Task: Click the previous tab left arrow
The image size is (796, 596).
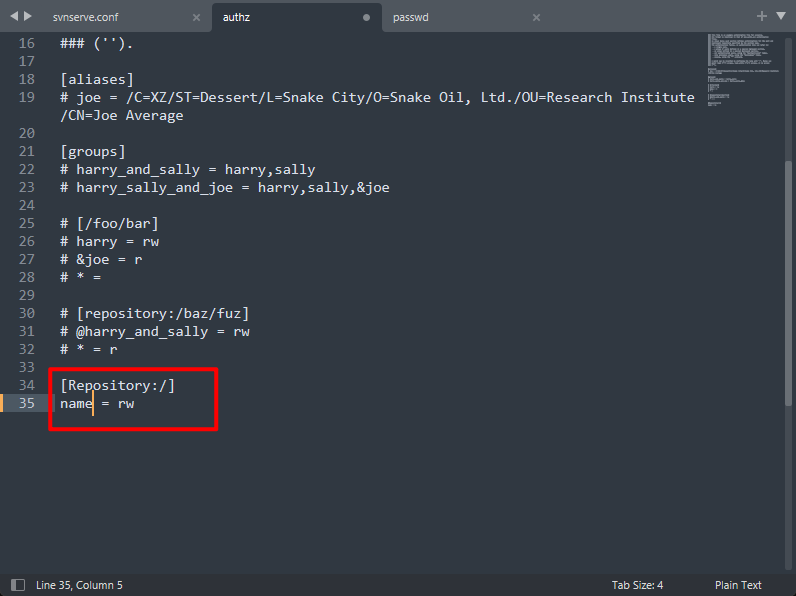Action: (13, 17)
